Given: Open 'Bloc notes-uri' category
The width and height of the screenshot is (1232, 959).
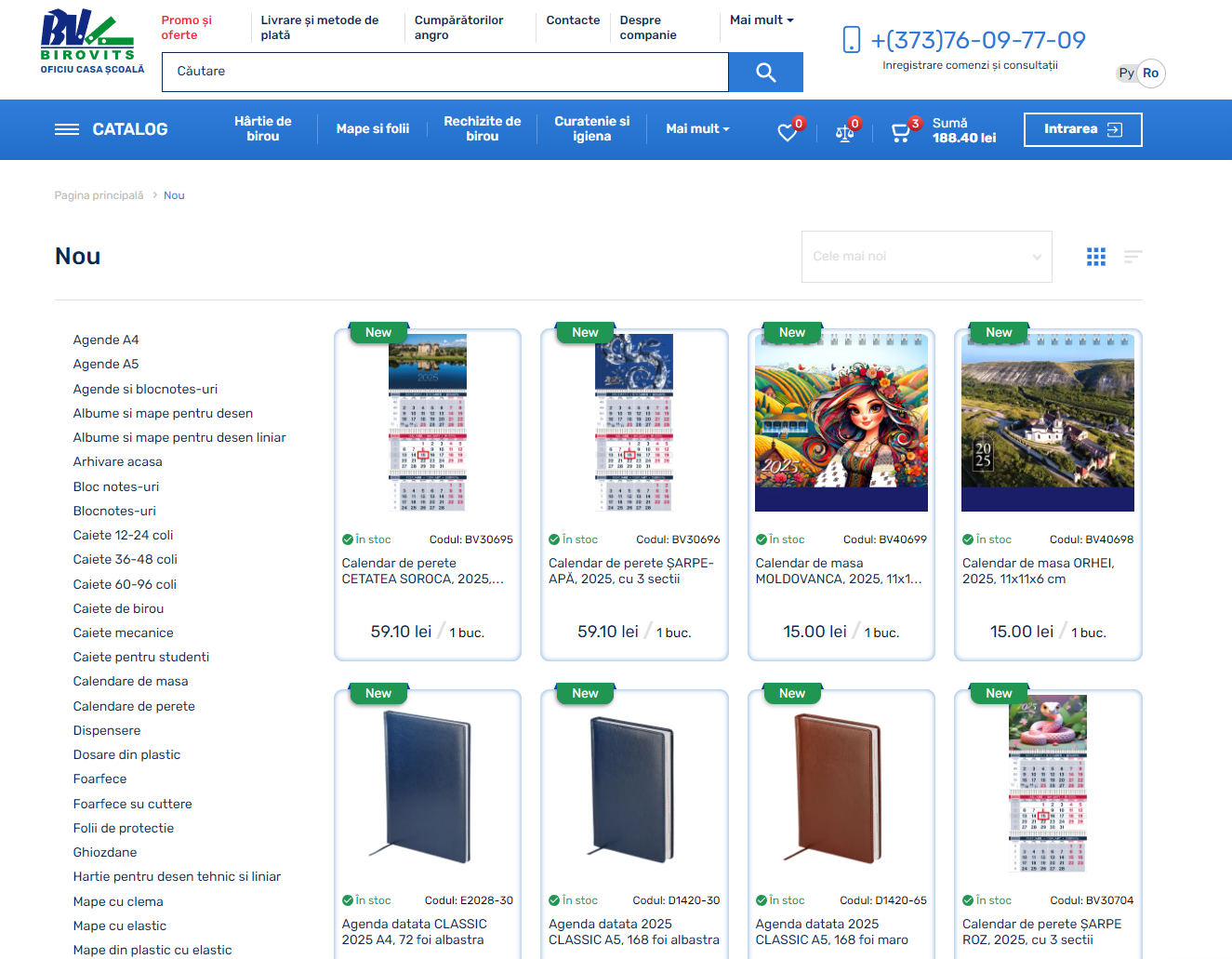Looking at the screenshot, I should pos(116,486).
